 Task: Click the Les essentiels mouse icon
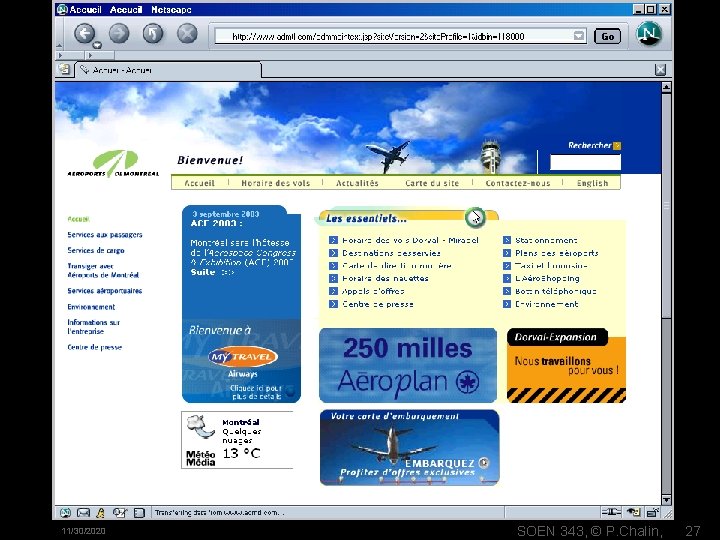(475, 217)
